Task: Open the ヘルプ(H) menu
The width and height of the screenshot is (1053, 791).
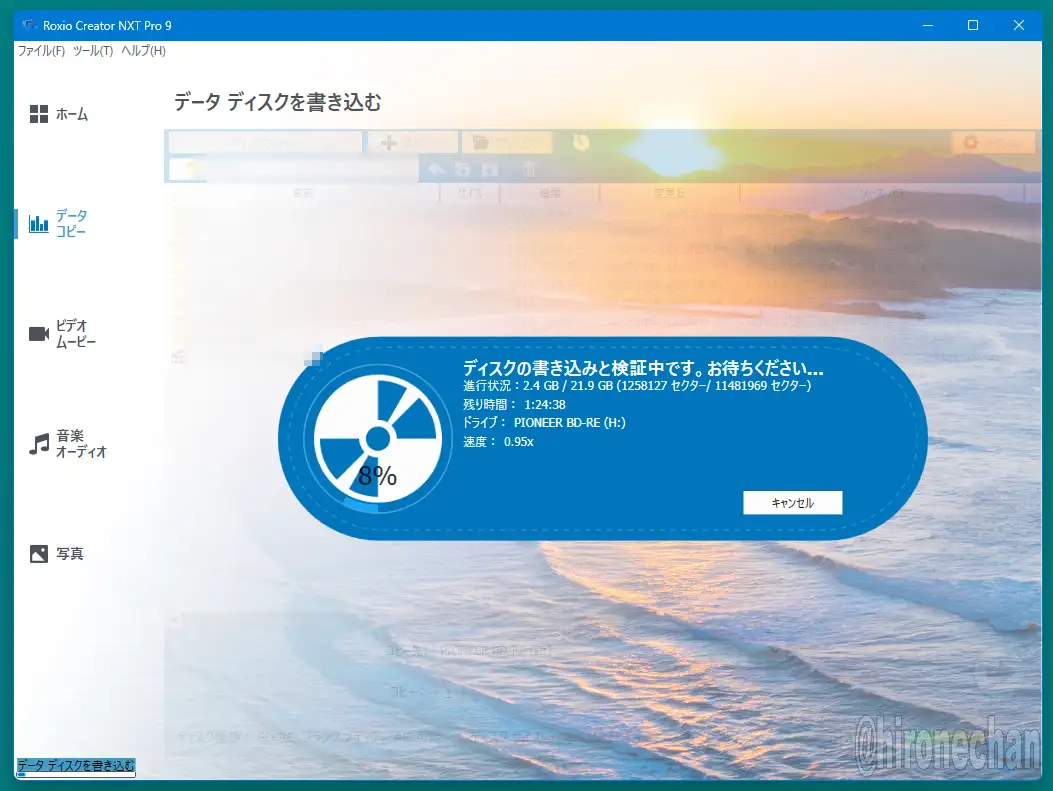Action: 143,51
